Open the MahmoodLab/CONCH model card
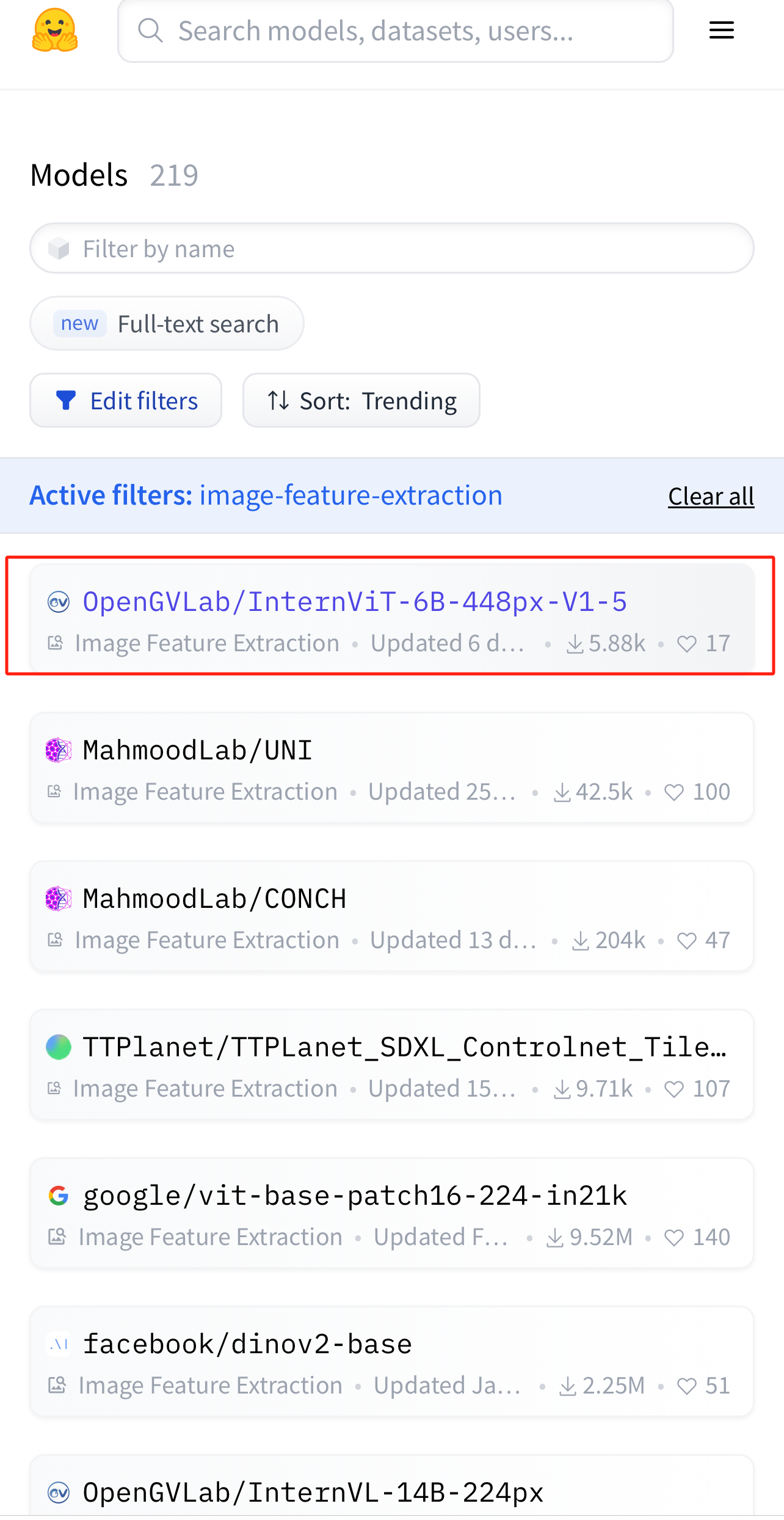The height and width of the screenshot is (1520, 784). [215, 898]
